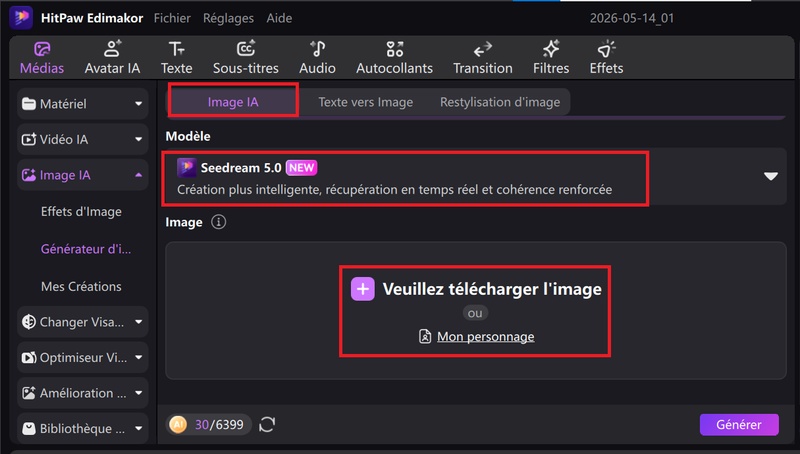800x454 pixels.
Task: Click the Optimiseur Vi... icon
Action: tap(29, 358)
